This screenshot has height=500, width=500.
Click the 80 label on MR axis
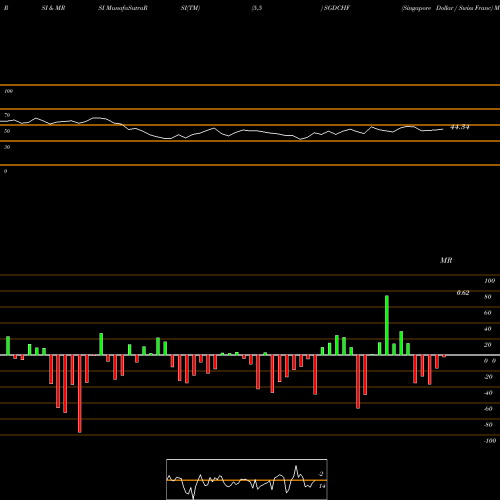(487, 297)
